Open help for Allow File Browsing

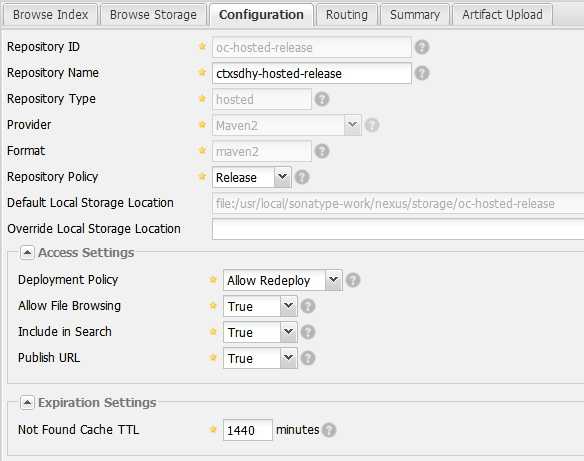[x=308, y=306]
